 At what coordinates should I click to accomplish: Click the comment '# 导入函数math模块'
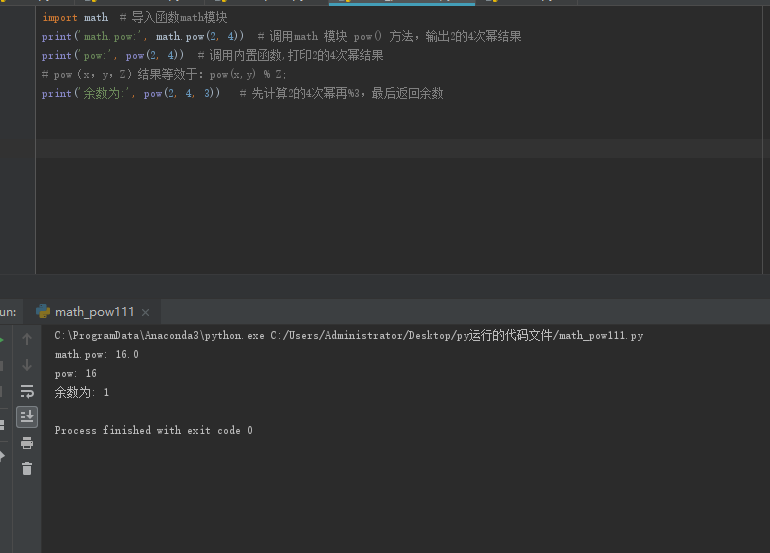[x=173, y=18]
